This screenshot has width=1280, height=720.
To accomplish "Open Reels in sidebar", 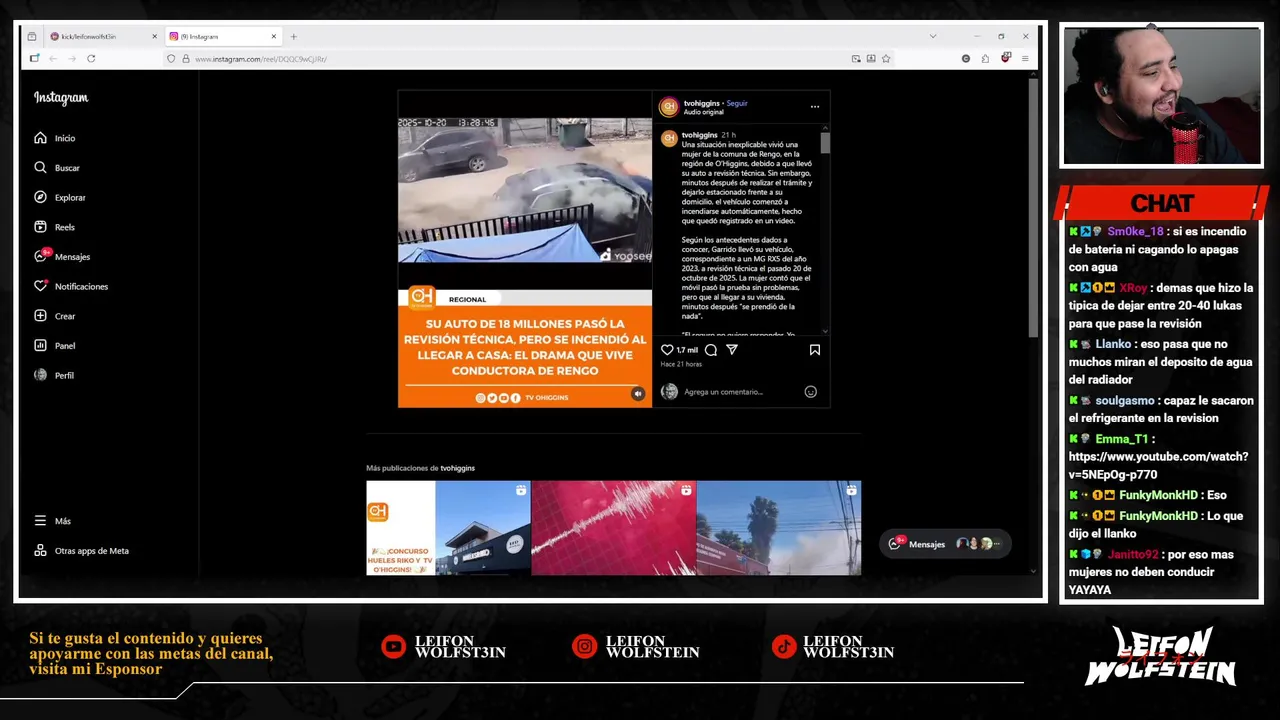I will [55, 227].
